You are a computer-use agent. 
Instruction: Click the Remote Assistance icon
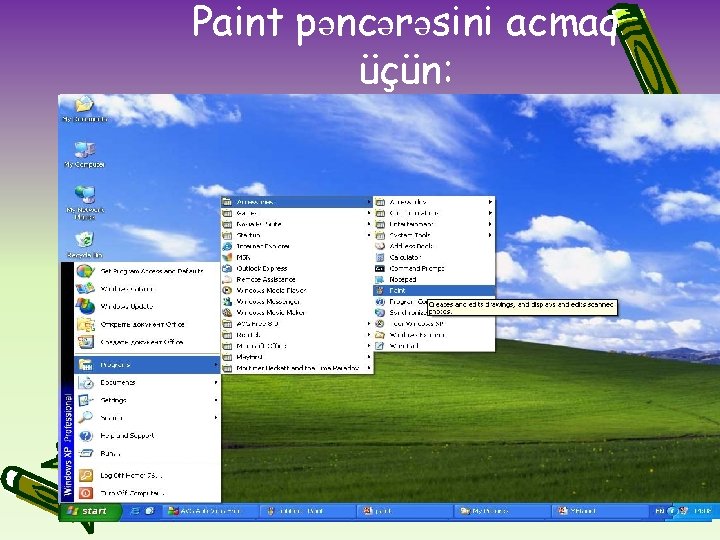click(227, 279)
